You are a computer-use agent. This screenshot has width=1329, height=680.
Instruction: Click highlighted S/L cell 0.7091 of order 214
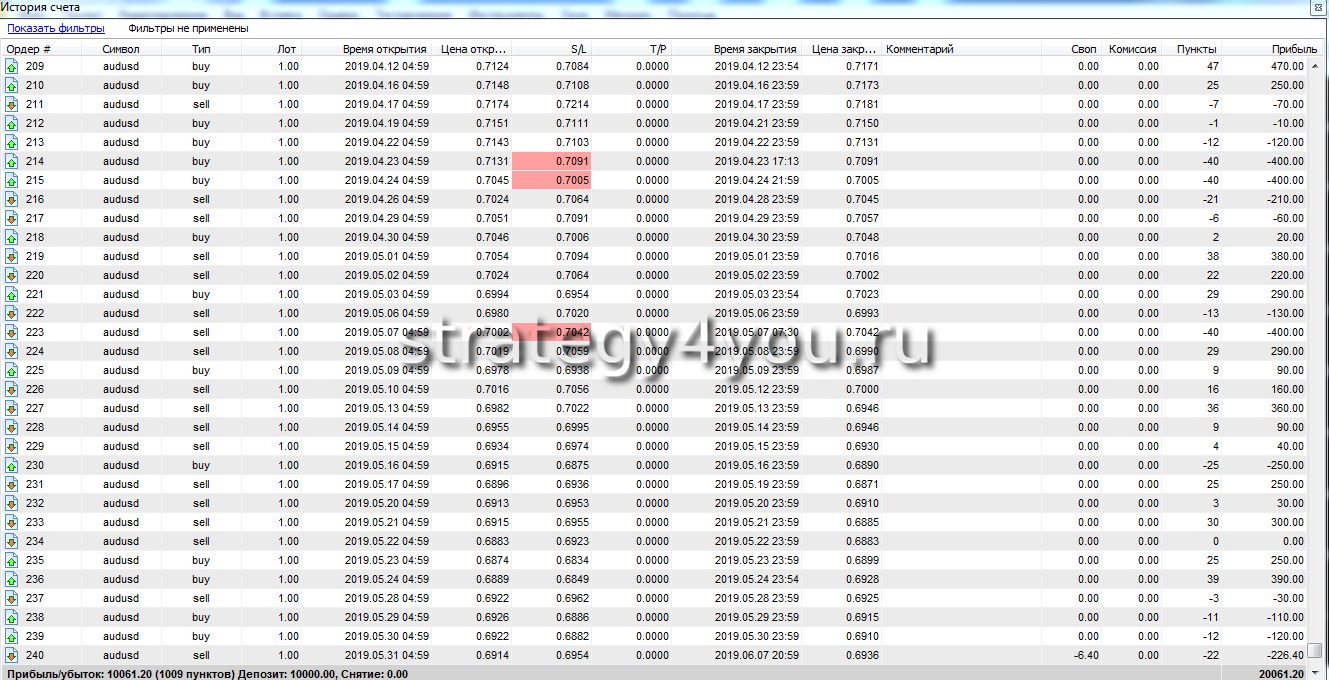coord(551,161)
